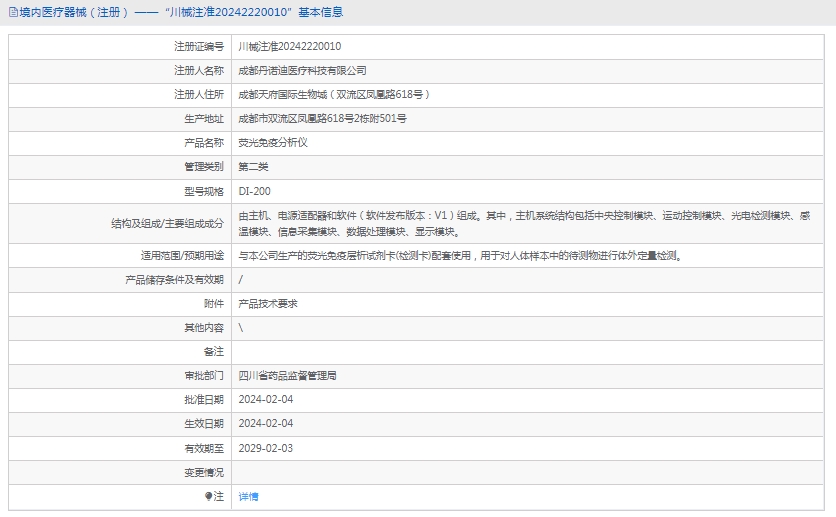Click the registrant address 成都天府国际生物城 value
Image resolution: width=836 pixels, height=517 pixels.
click(x=334, y=95)
